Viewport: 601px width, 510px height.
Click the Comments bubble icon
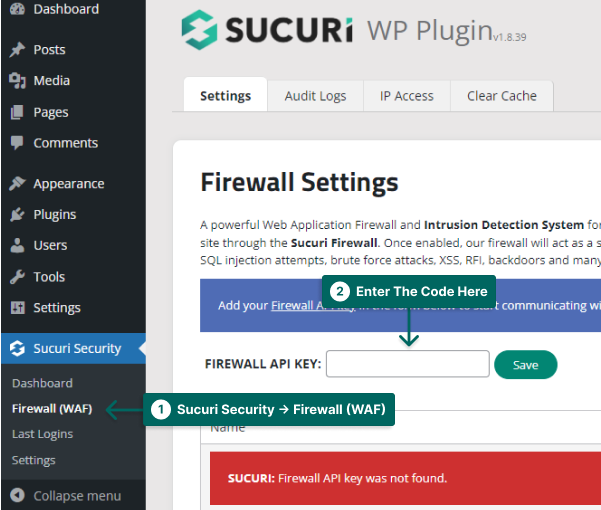coord(17,143)
